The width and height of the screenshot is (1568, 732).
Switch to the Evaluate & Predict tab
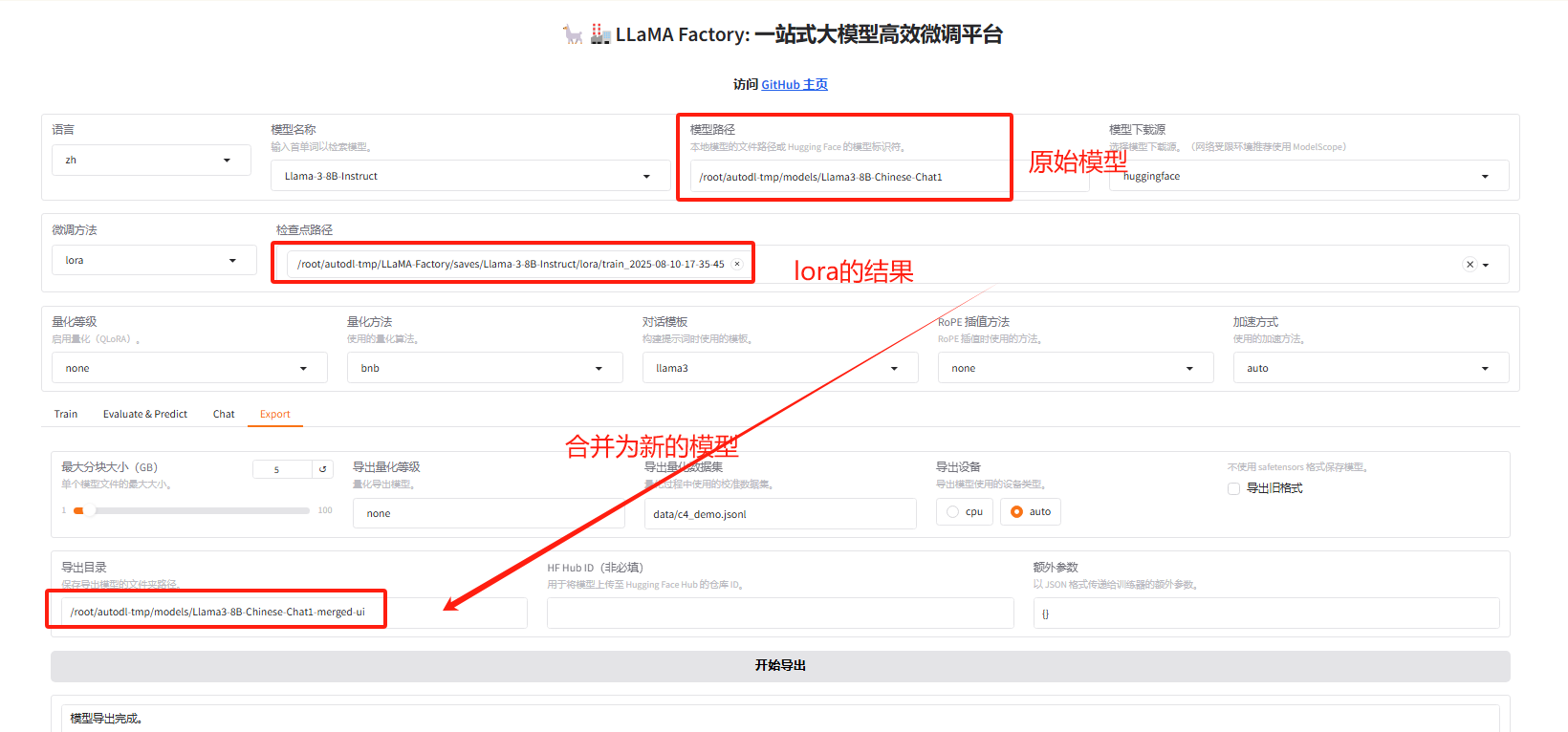(145, 414)
